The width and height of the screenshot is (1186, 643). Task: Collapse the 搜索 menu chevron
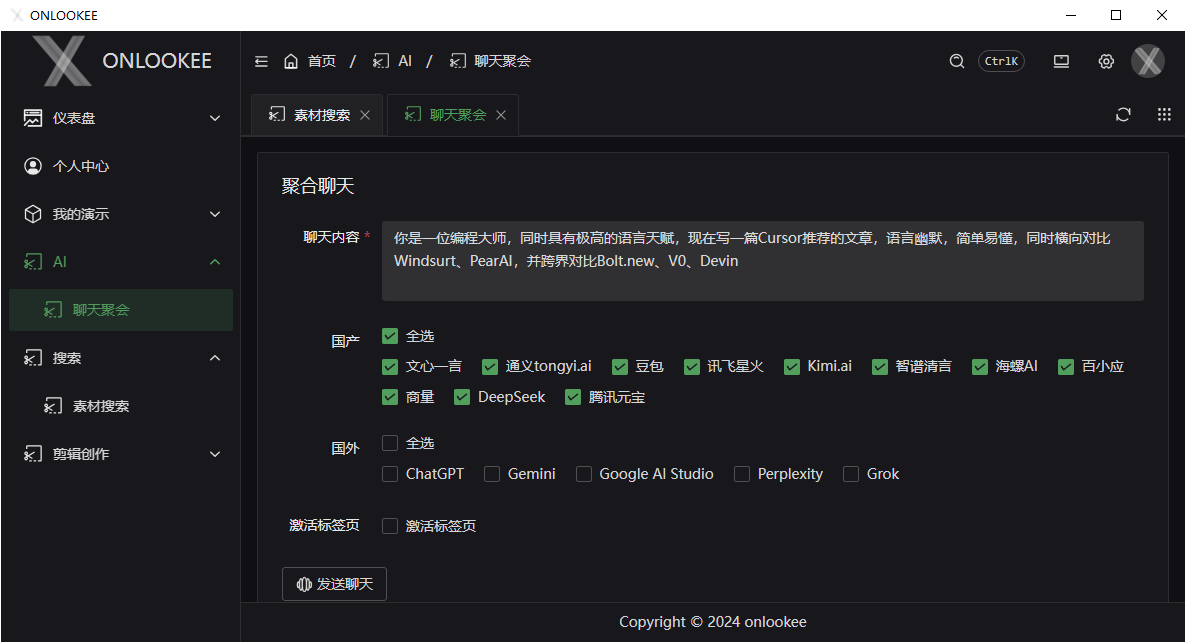215,358
